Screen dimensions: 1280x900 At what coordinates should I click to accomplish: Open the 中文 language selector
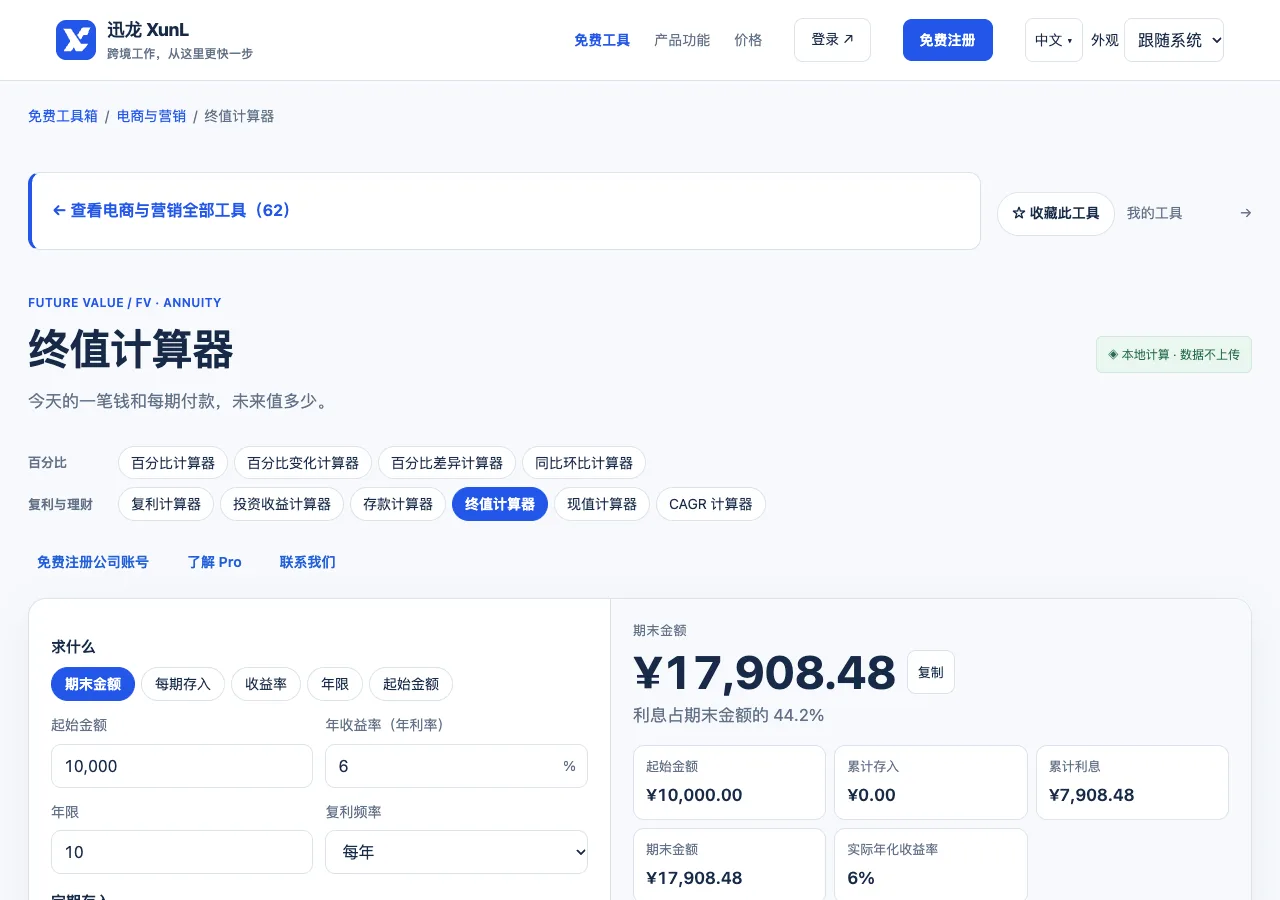(1054, 40)
